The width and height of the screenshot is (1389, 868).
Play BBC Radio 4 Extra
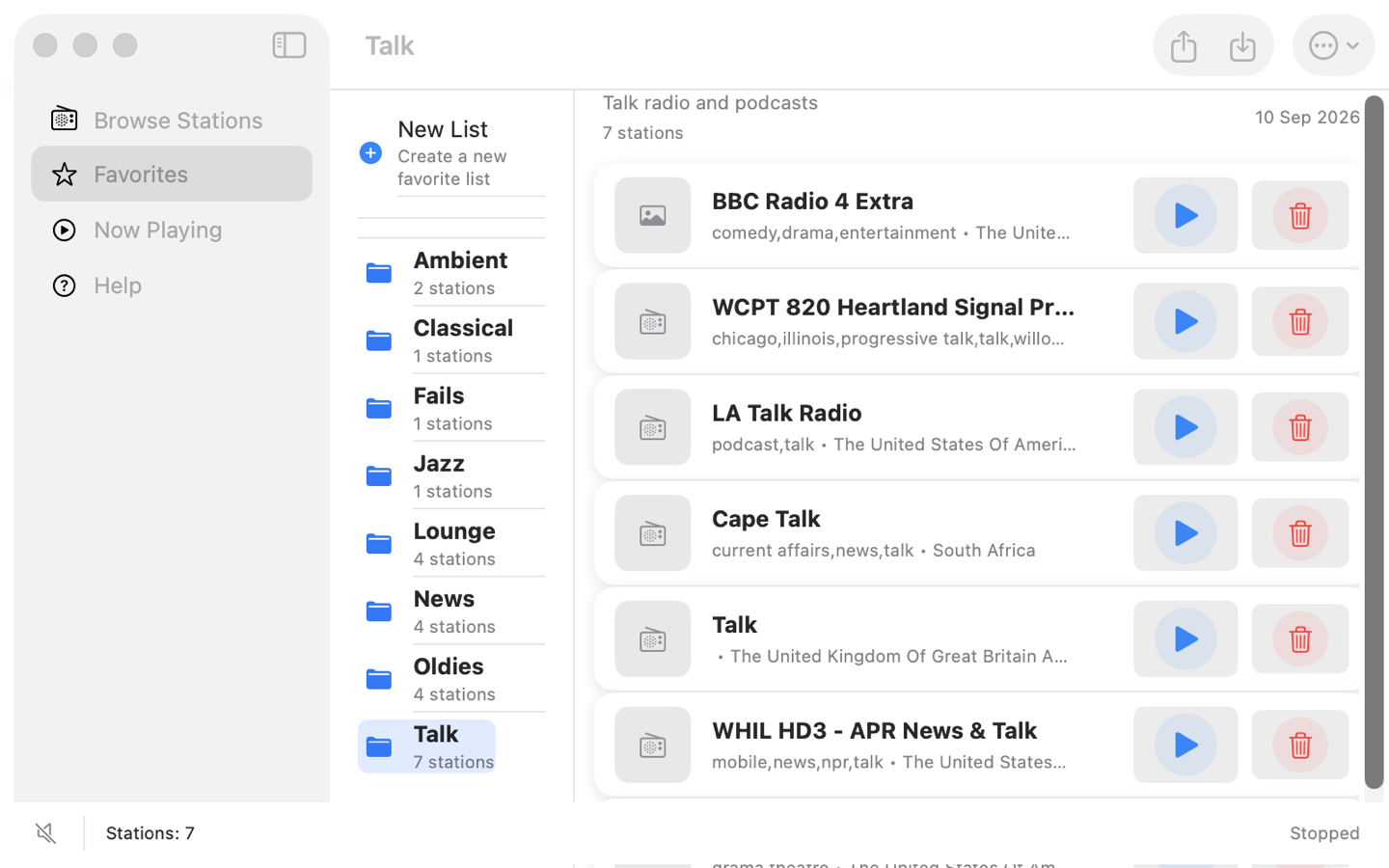point(1185,215)
